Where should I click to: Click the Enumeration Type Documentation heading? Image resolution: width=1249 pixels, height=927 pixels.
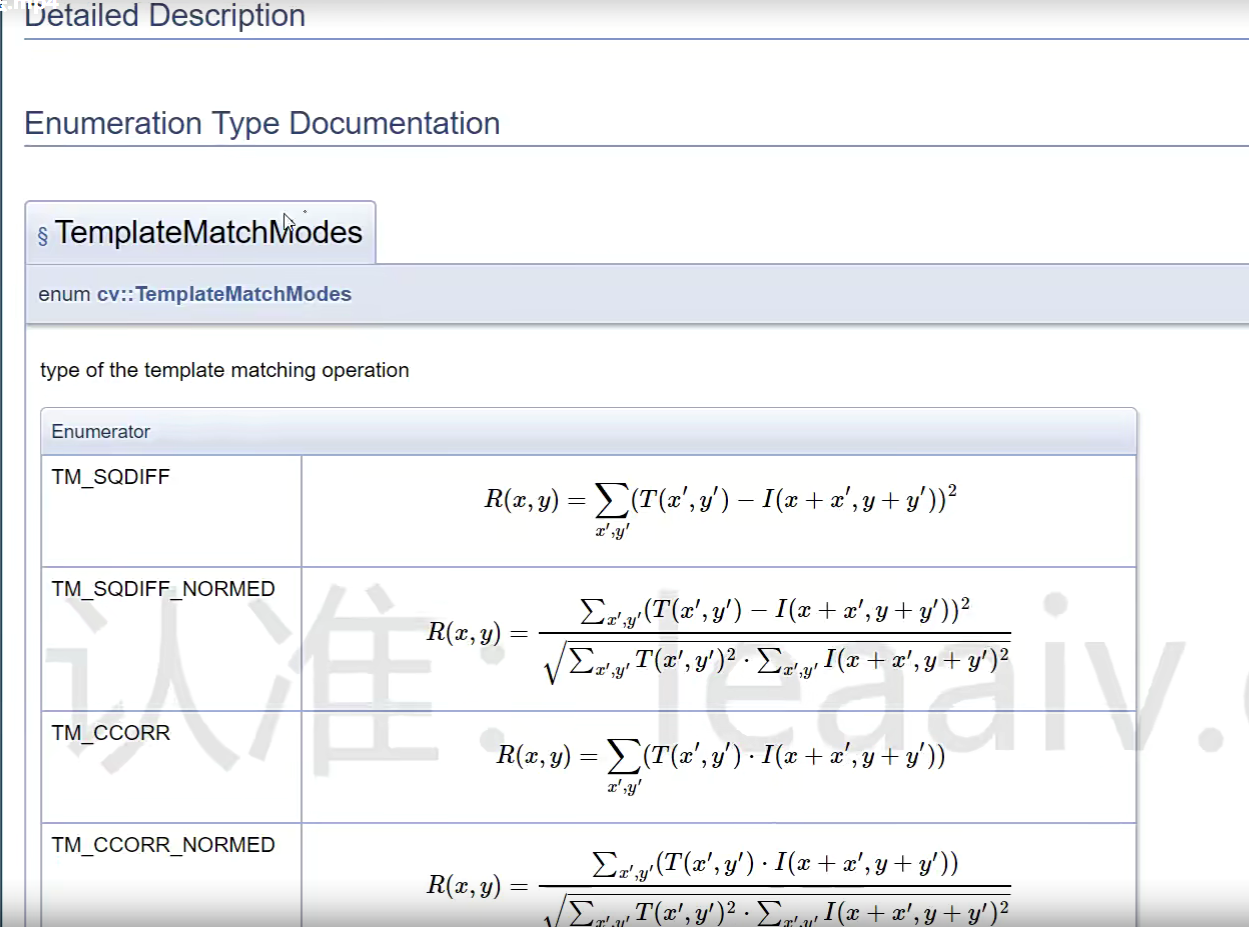point(262,124)
